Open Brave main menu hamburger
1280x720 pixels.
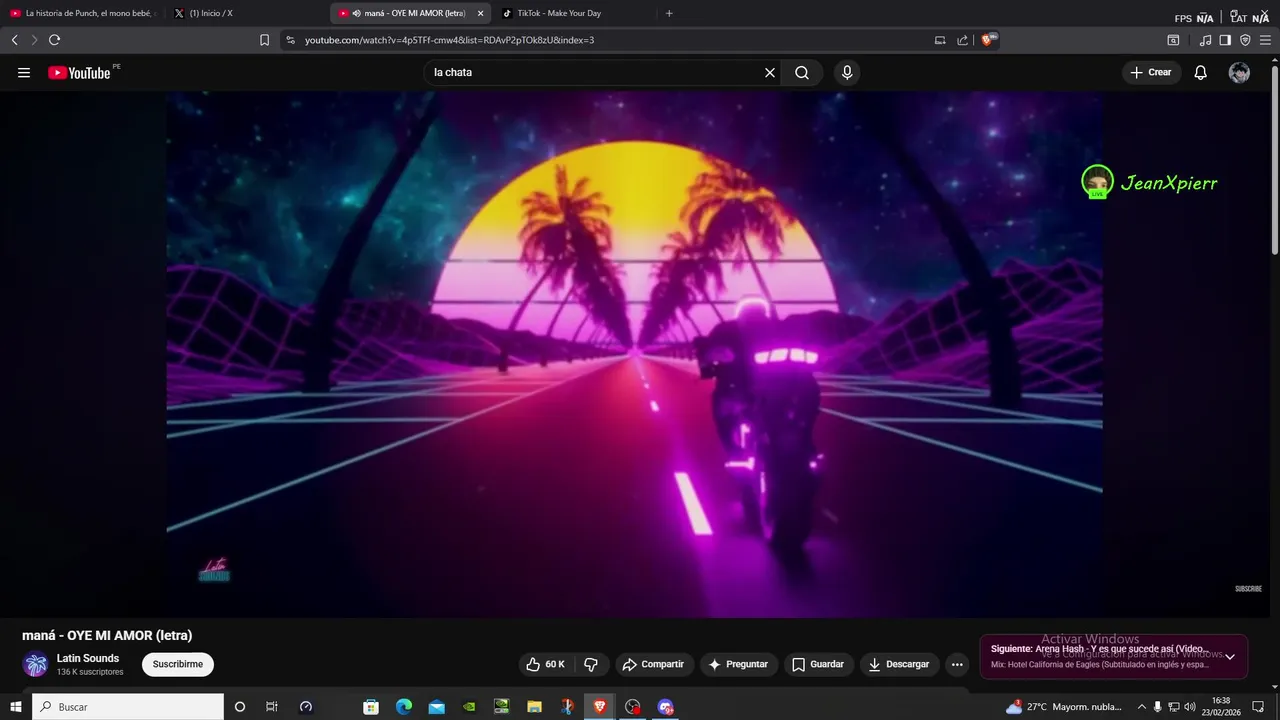coord(1265,40)
